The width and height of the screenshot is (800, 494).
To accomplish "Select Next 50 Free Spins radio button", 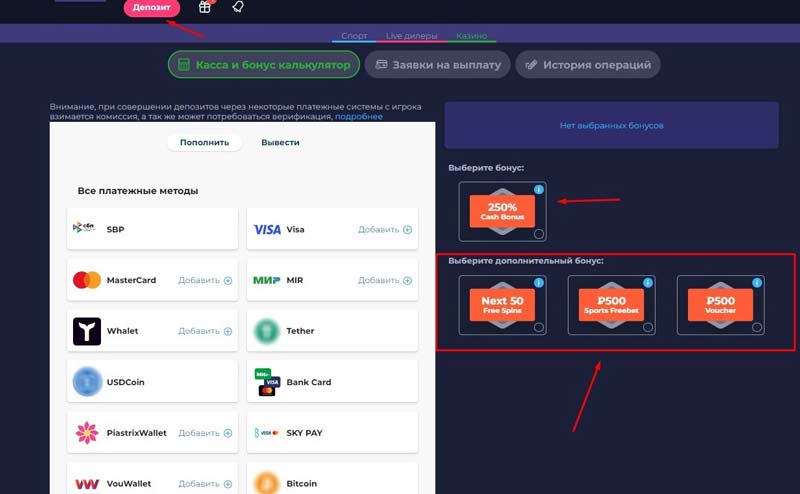I will pos(539,327).
